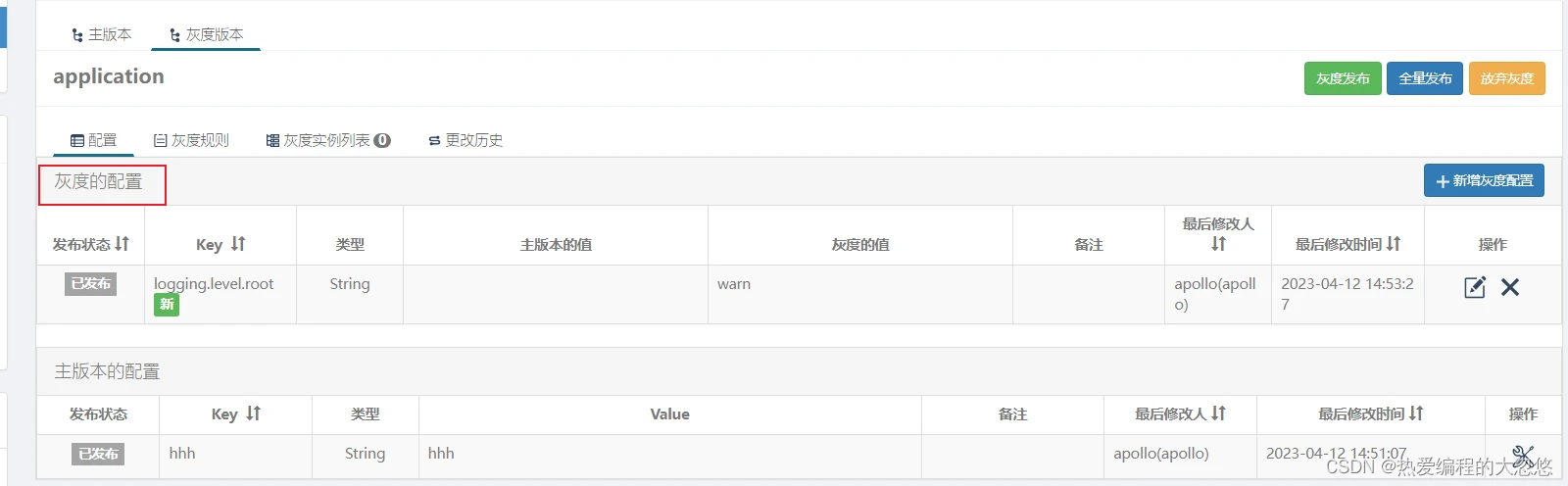Screen dimensions: 1568x486
Task: Sort main version by last modified time
Action: tap(1416, 413)
